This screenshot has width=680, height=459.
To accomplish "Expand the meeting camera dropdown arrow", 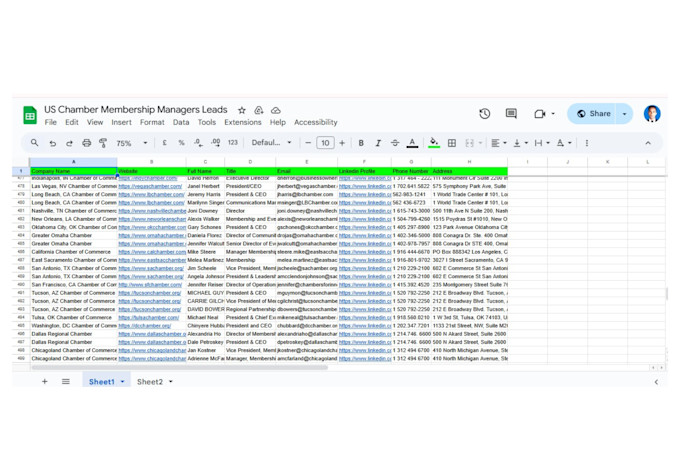I will 553,114.
